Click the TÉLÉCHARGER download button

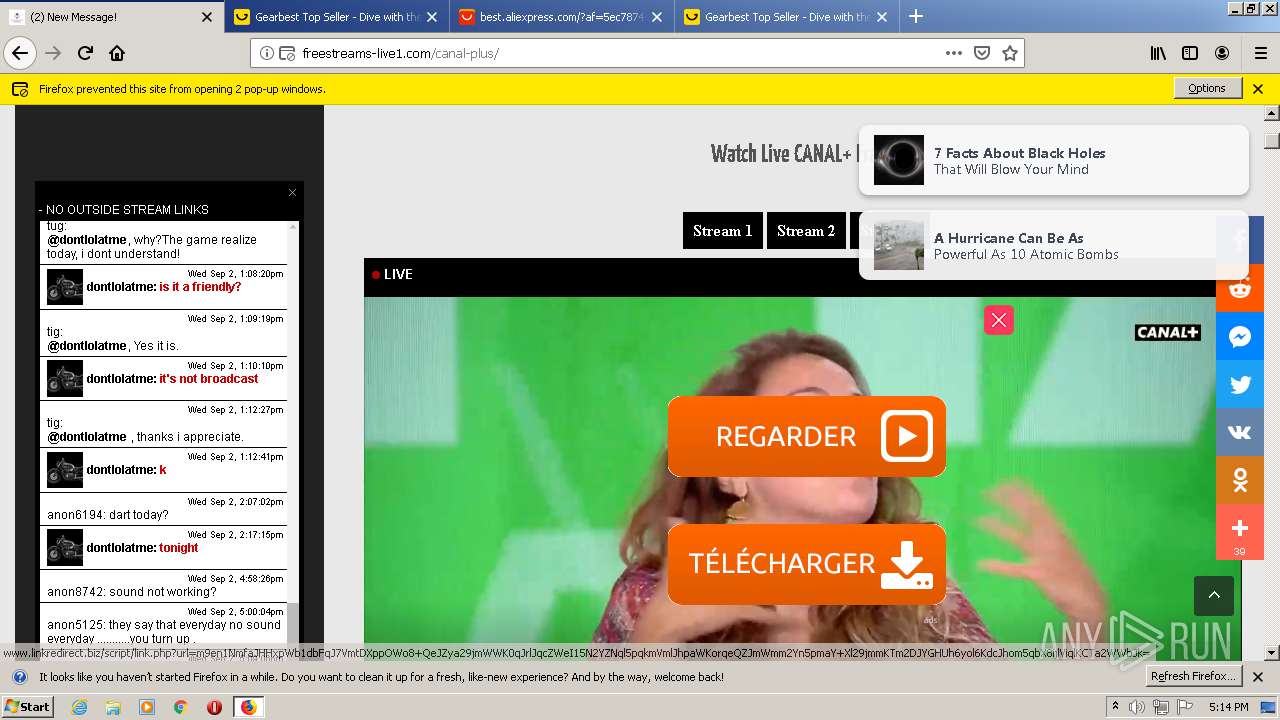[x=807, y=564]
